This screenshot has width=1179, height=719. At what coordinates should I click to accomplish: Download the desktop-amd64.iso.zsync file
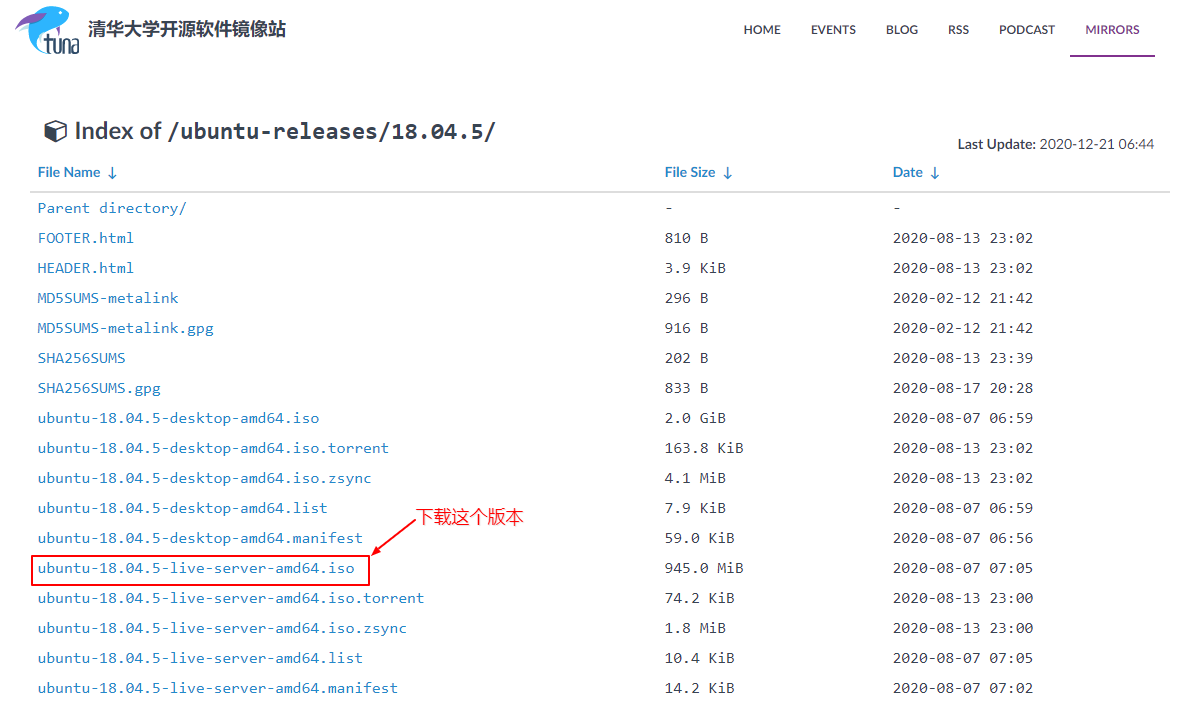click(x=205, y=478)
